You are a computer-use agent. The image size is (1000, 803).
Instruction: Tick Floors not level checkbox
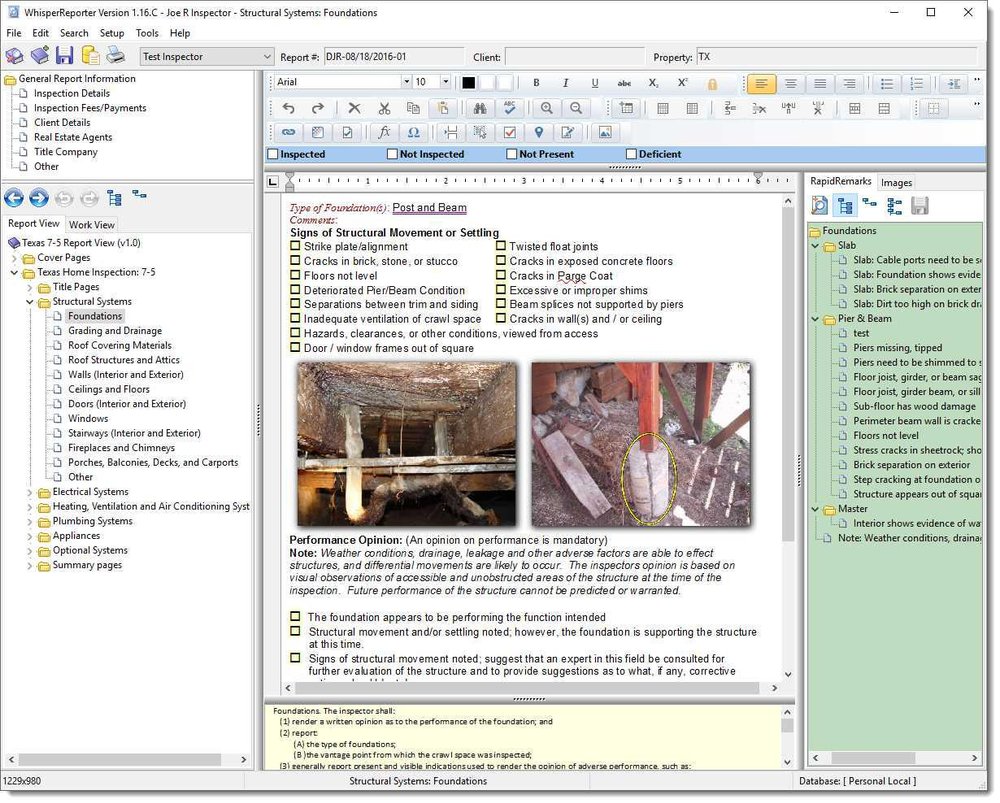point(295,275)
